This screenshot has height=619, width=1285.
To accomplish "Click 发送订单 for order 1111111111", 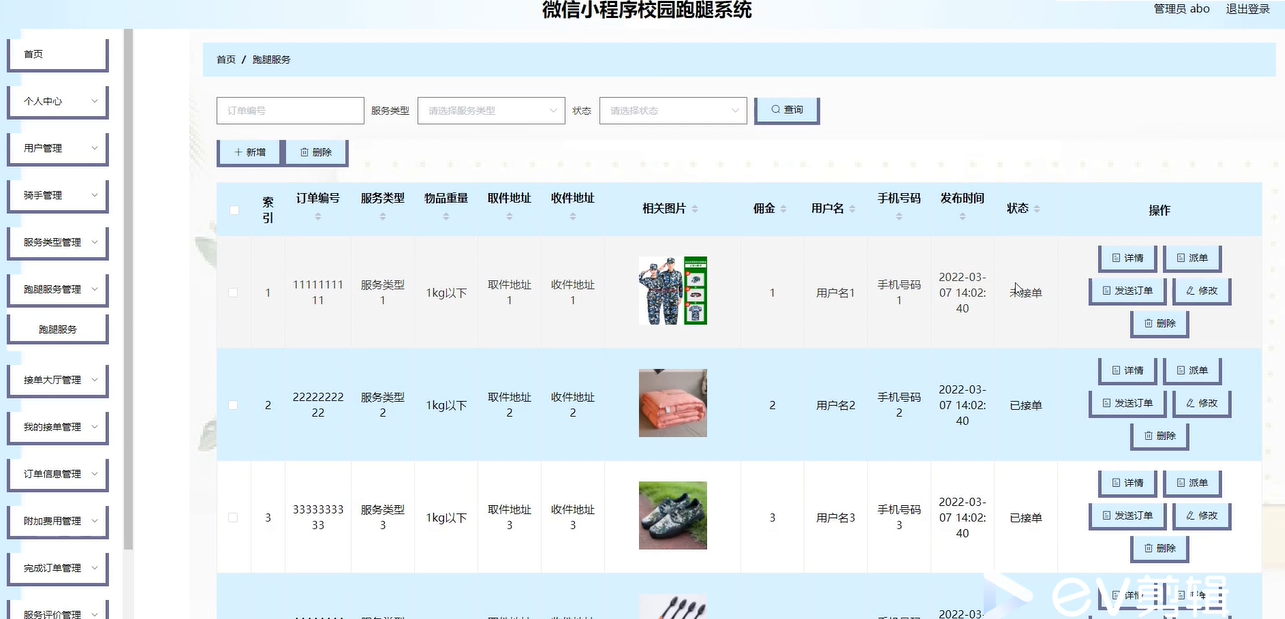I will tap(1127, 291).
